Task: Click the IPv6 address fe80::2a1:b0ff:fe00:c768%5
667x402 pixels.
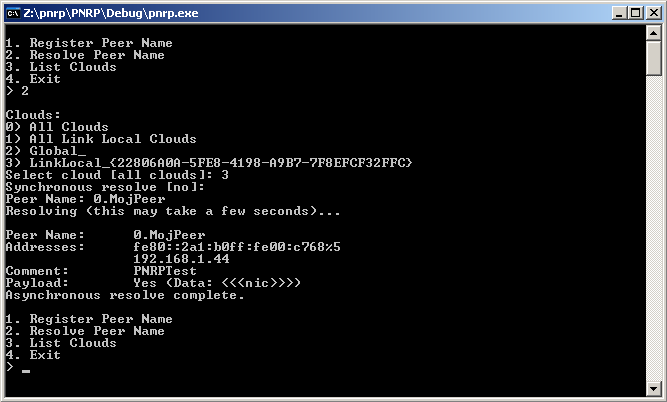Action: [x=237, y=247]
